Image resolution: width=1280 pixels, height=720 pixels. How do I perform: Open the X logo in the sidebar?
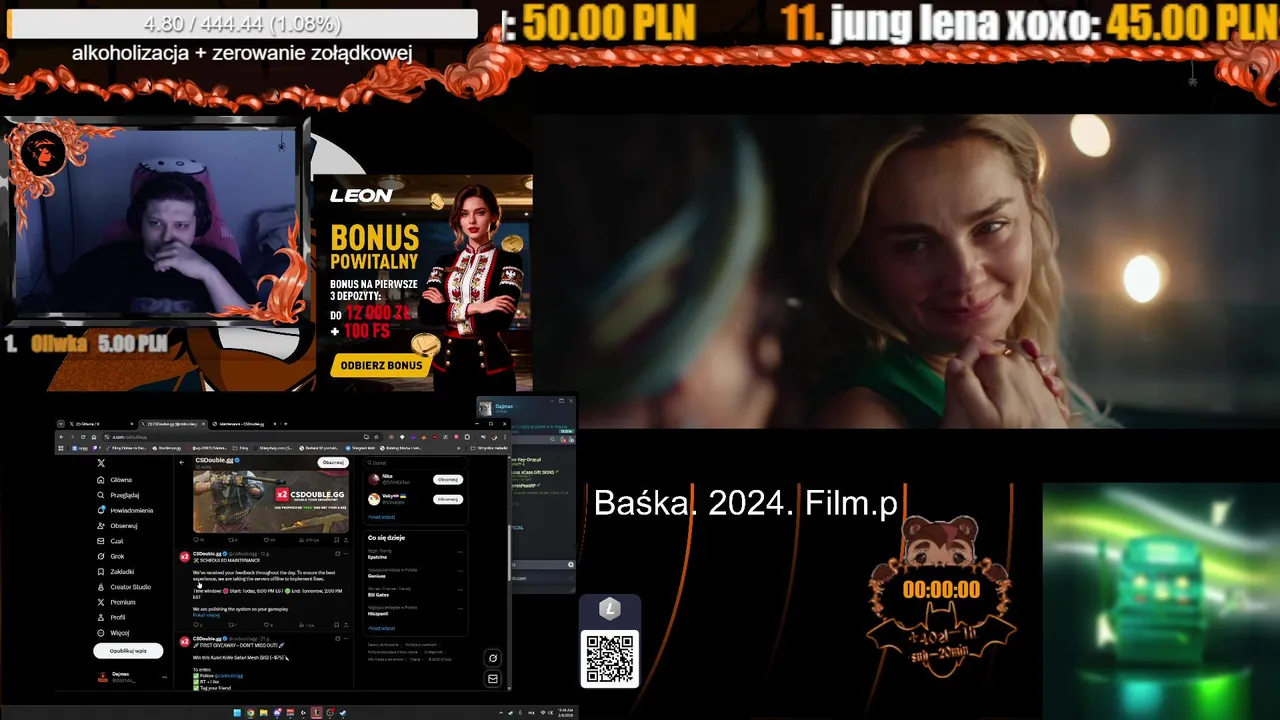click(x=101, y=463)
